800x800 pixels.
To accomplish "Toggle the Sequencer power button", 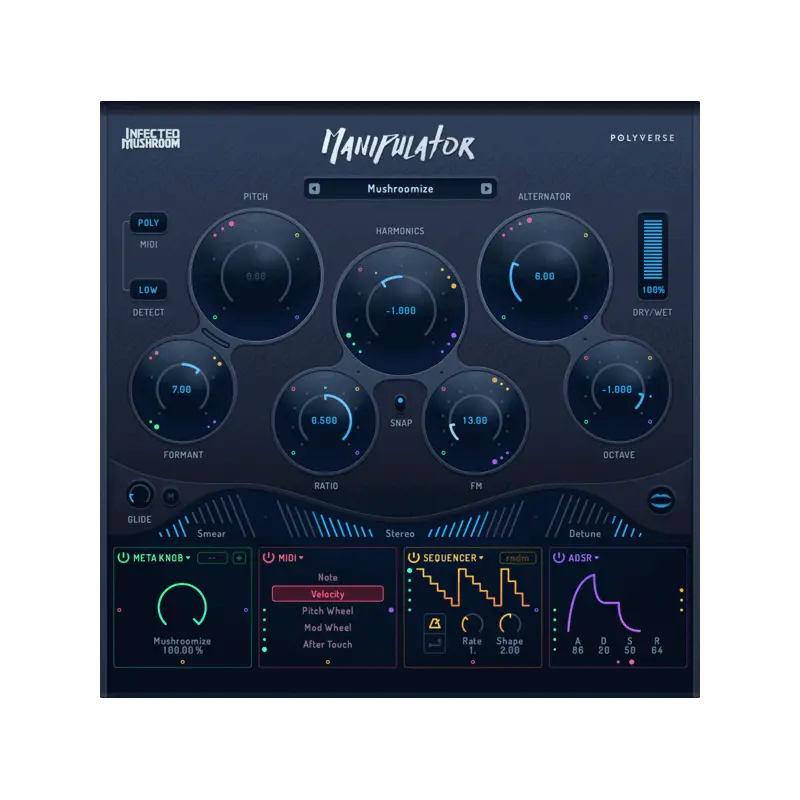I will click(x=414, y=558).
